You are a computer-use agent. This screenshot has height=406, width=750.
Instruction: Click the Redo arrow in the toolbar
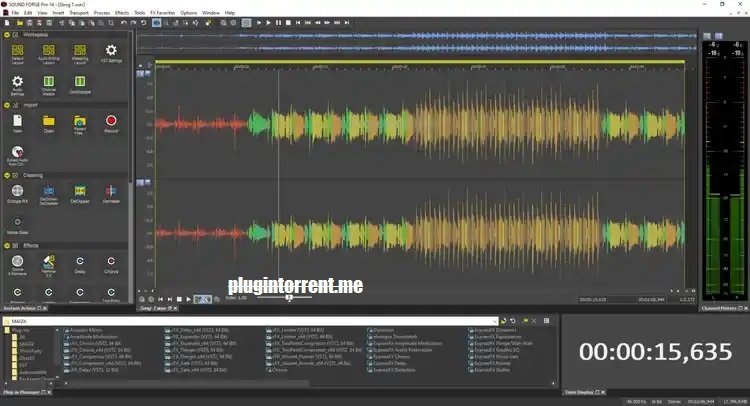(133, 22)
